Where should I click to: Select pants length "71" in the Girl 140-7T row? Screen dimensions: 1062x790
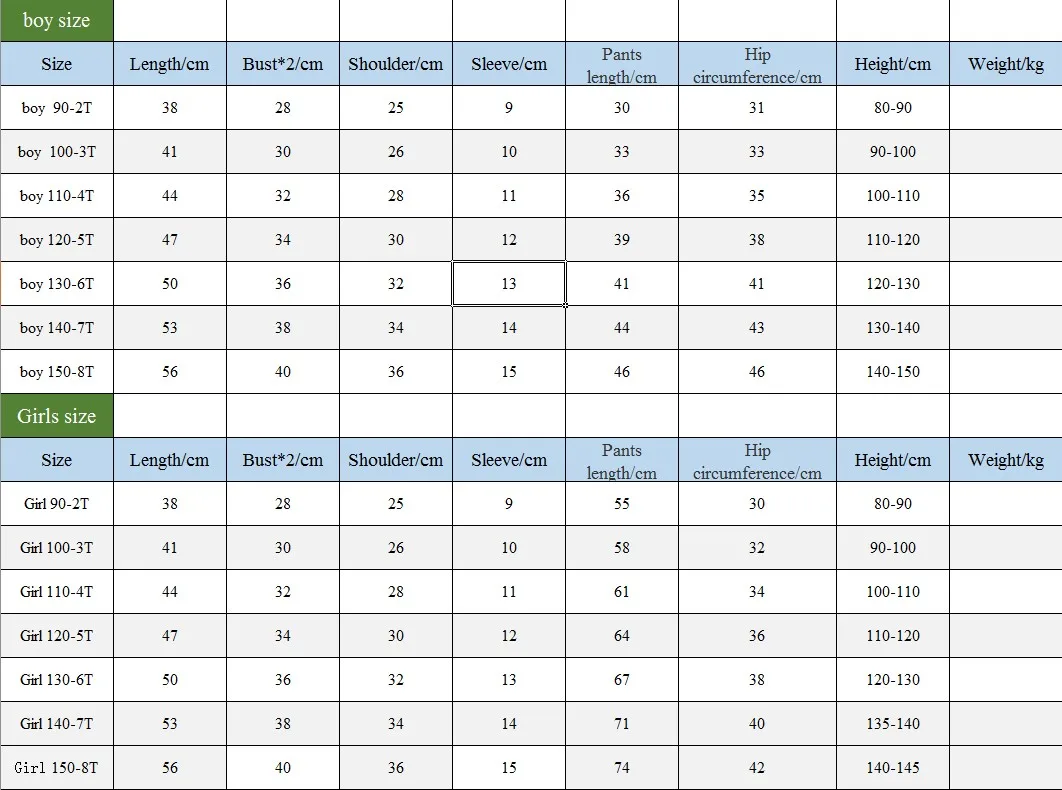622,724
